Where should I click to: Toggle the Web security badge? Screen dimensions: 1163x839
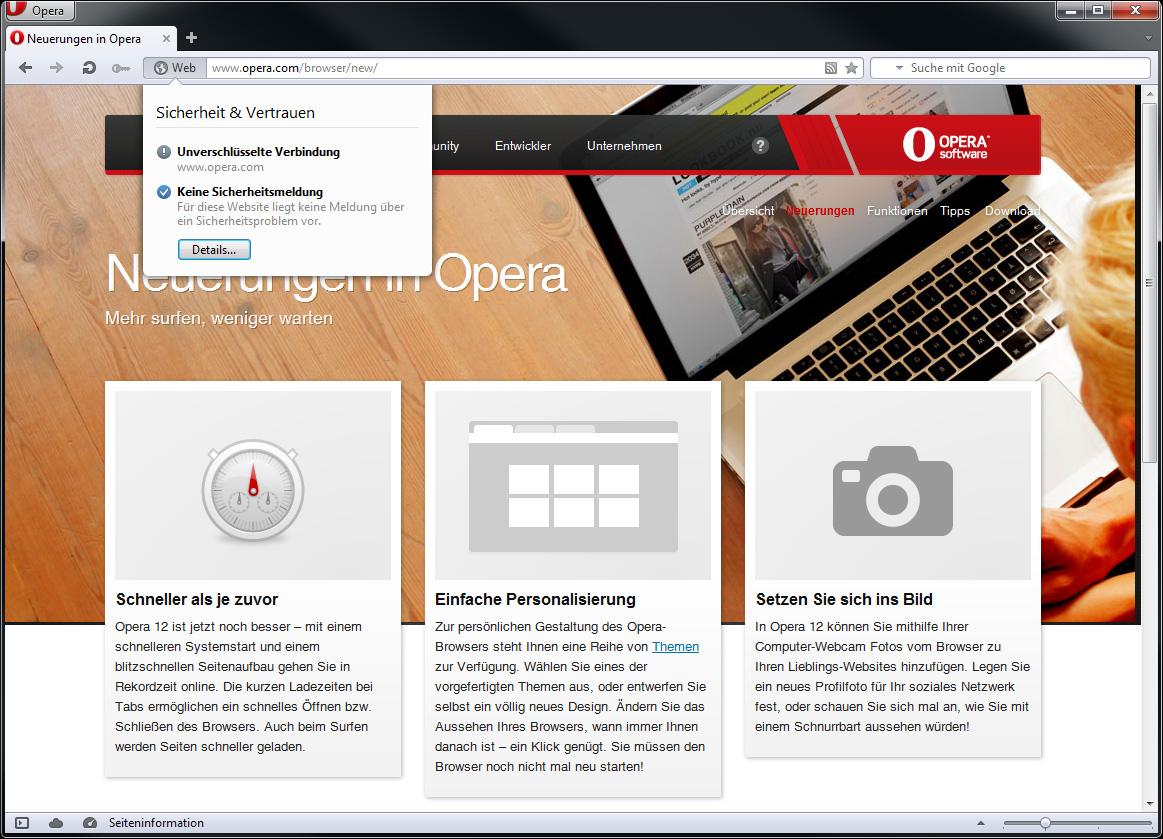coord(175,68)
